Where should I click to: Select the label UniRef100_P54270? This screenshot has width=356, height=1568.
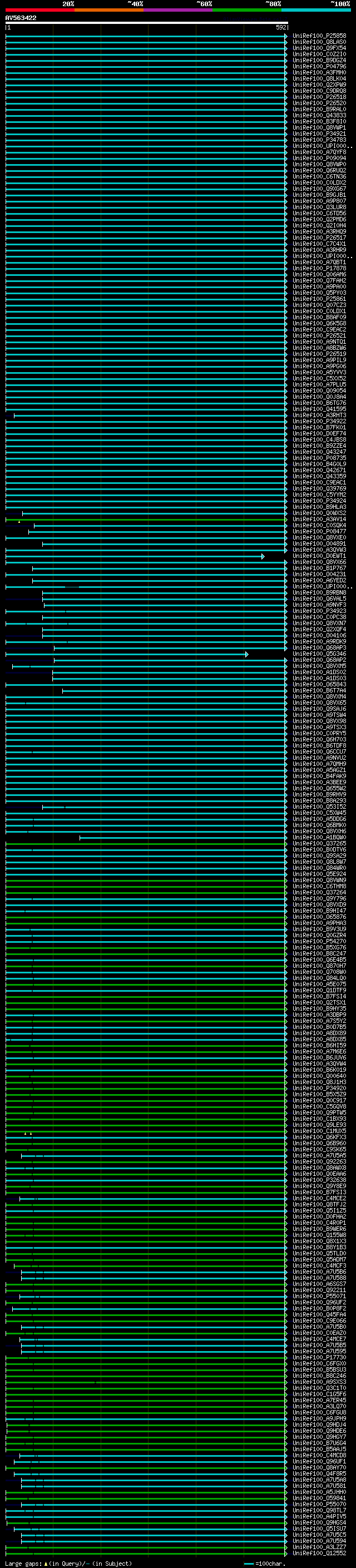coord(319,942)
